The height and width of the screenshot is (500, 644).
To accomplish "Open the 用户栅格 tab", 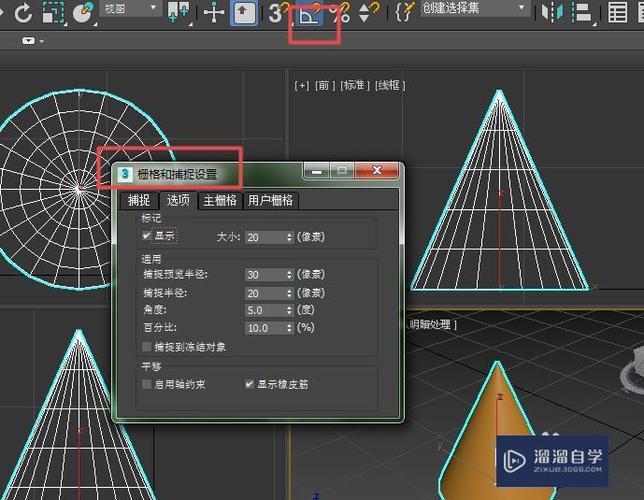I will (270, 200).
